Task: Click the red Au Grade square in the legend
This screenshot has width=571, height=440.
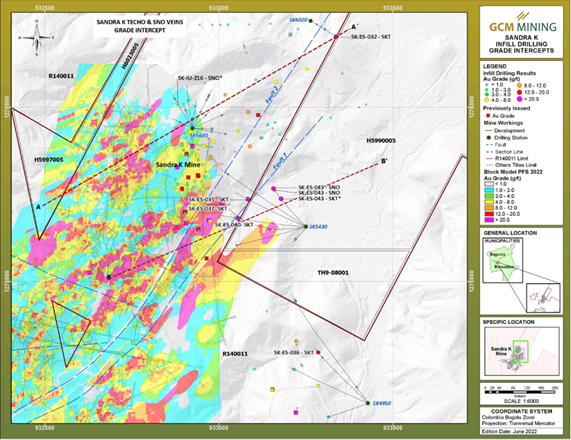Action: tap(488, 116)
